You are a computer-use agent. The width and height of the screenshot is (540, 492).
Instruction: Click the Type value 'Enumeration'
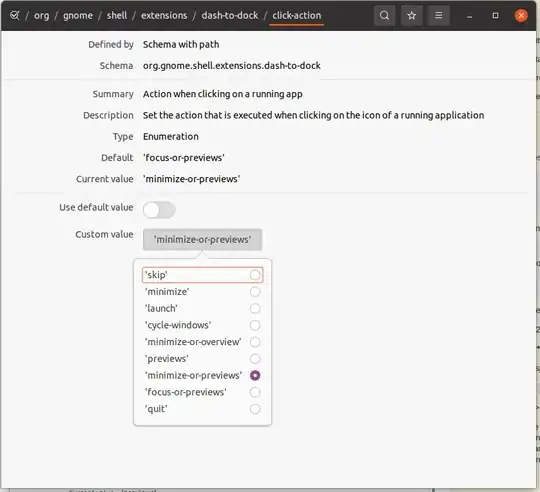(171, 137)
